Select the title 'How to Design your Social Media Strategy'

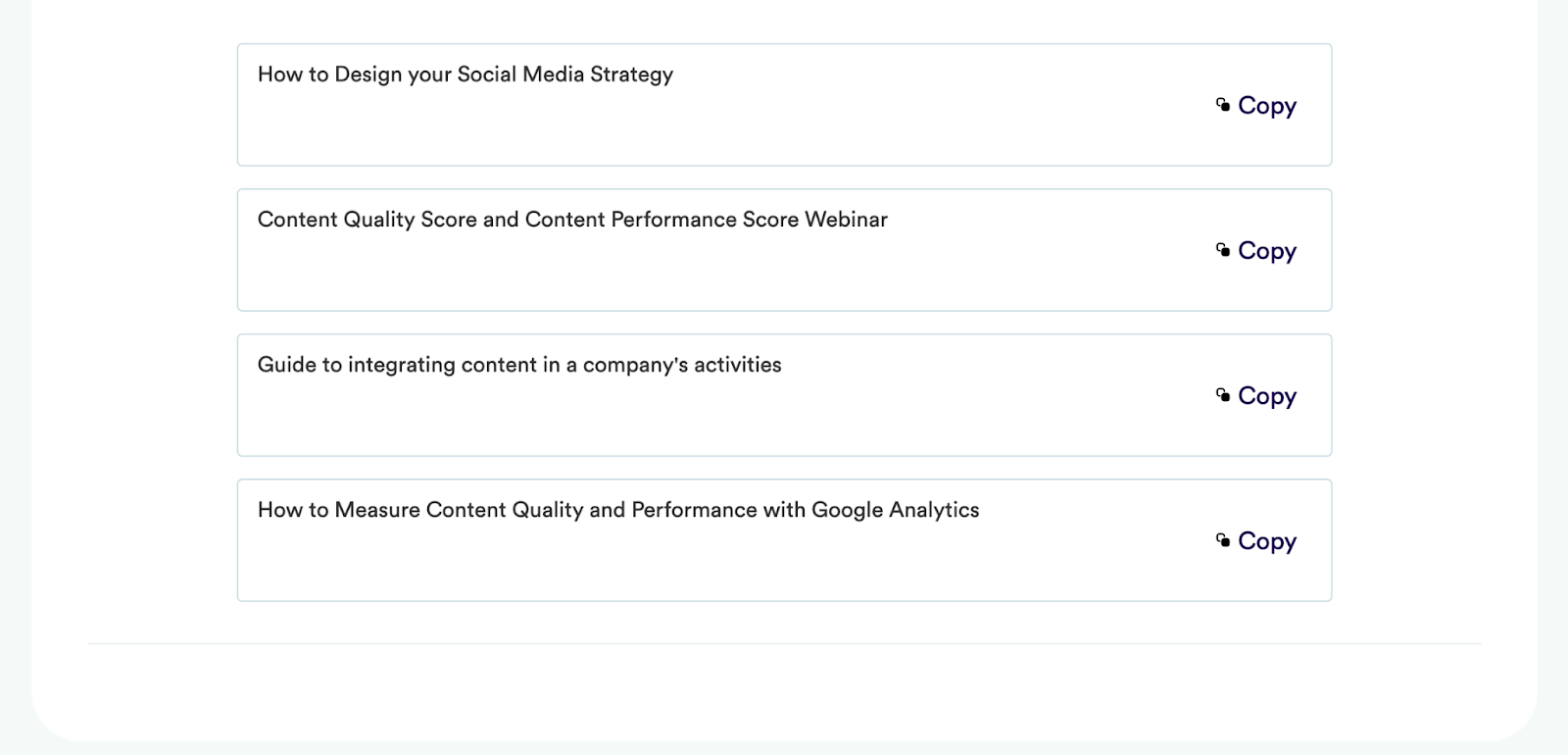click(465, 75)
